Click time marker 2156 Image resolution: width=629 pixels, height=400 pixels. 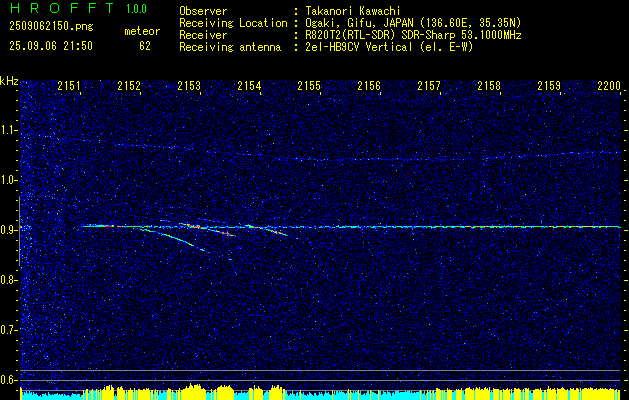coord(369,86)
